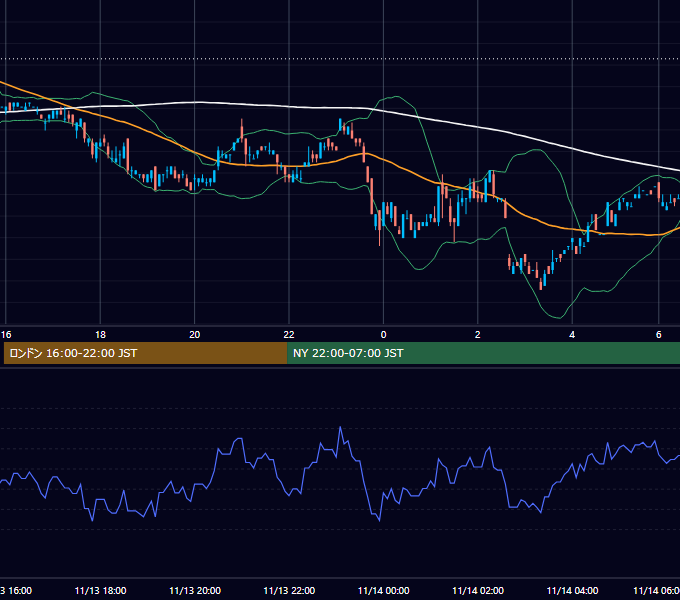Viewport: 680px width, 600px height.
Task: Click the 11/13 22:00 date label
Action: click(x=289, y=591)
